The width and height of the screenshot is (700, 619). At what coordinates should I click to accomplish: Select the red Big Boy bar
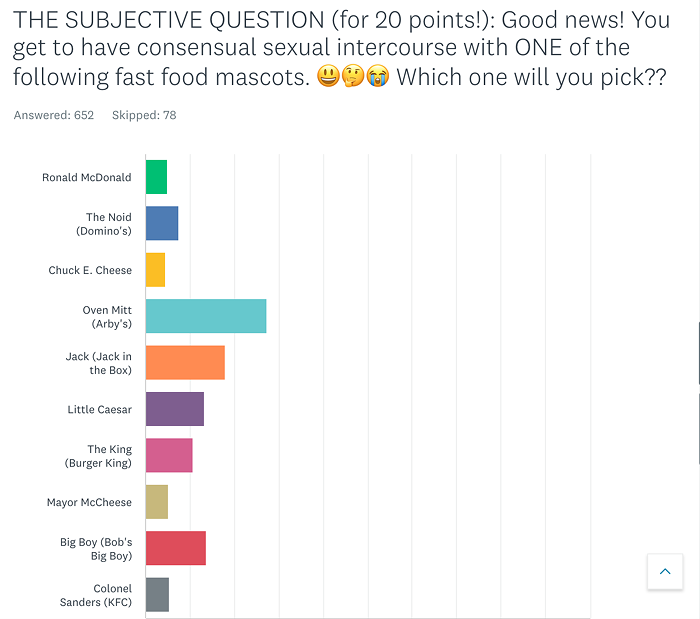point(176,548)
